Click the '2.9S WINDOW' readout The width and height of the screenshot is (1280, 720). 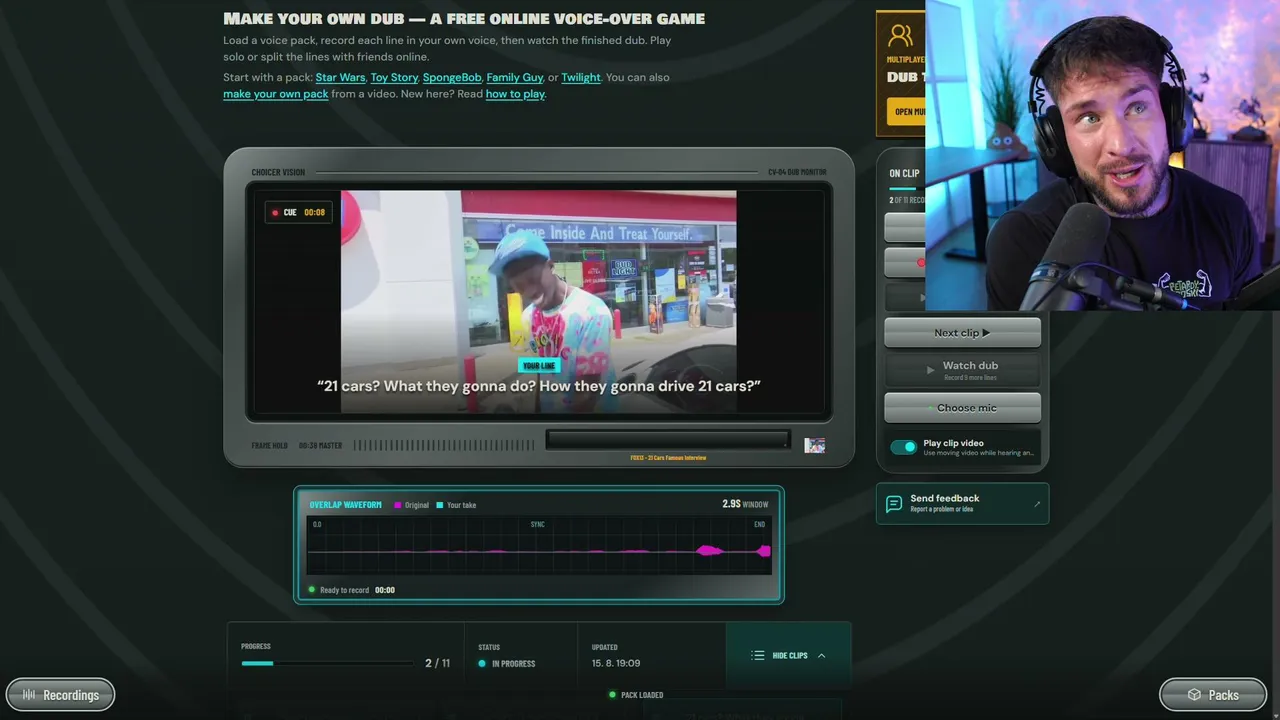[x=745, y=504]
